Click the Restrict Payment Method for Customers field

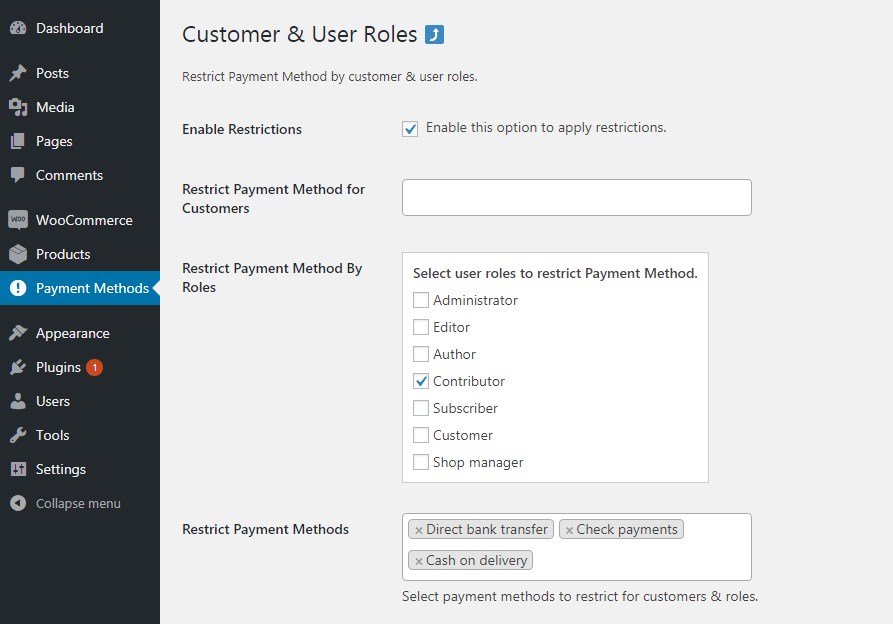tap(576, 198)
